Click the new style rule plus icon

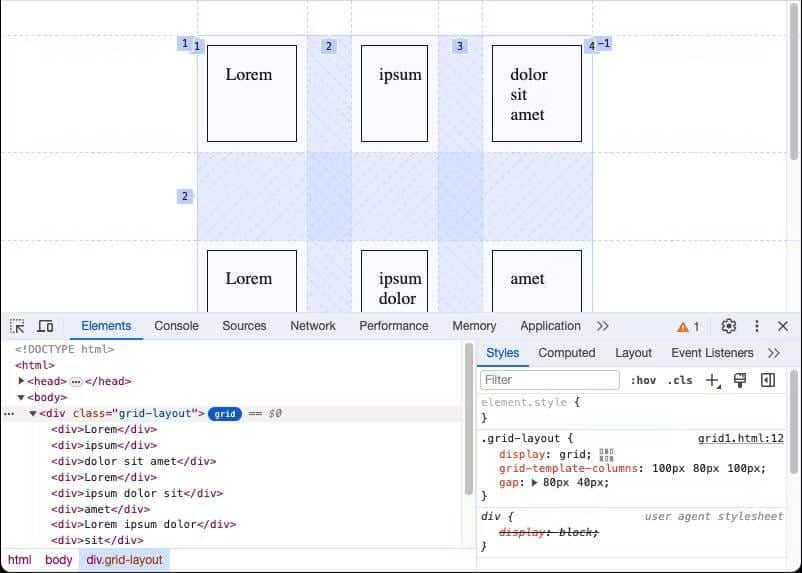click(712, 380)
